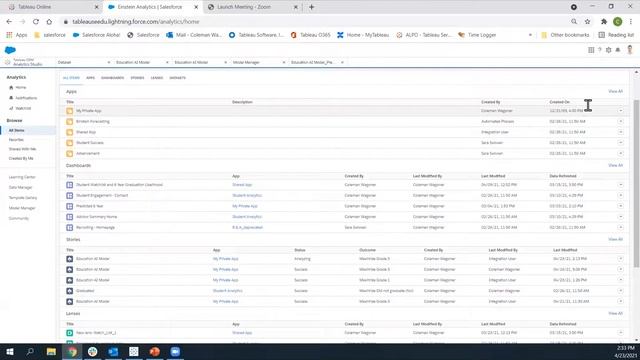The width and height of the screenshot is (640, 360).
Task: Click the browser home icon
Action: (49, 22)
